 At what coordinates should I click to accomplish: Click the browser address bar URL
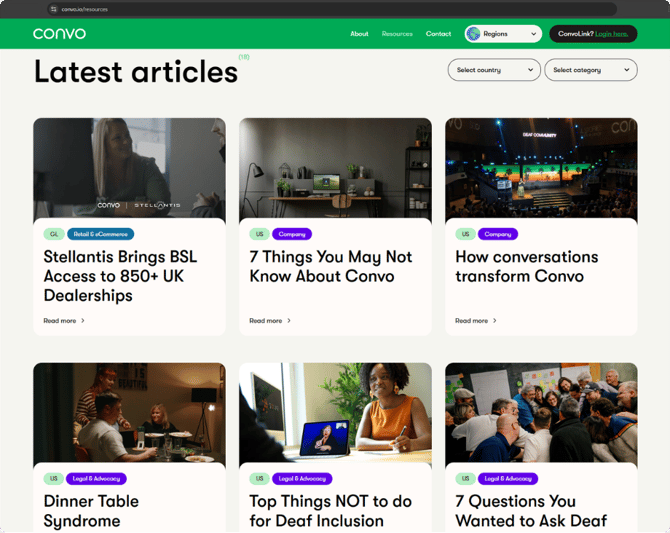coord(85,9)
